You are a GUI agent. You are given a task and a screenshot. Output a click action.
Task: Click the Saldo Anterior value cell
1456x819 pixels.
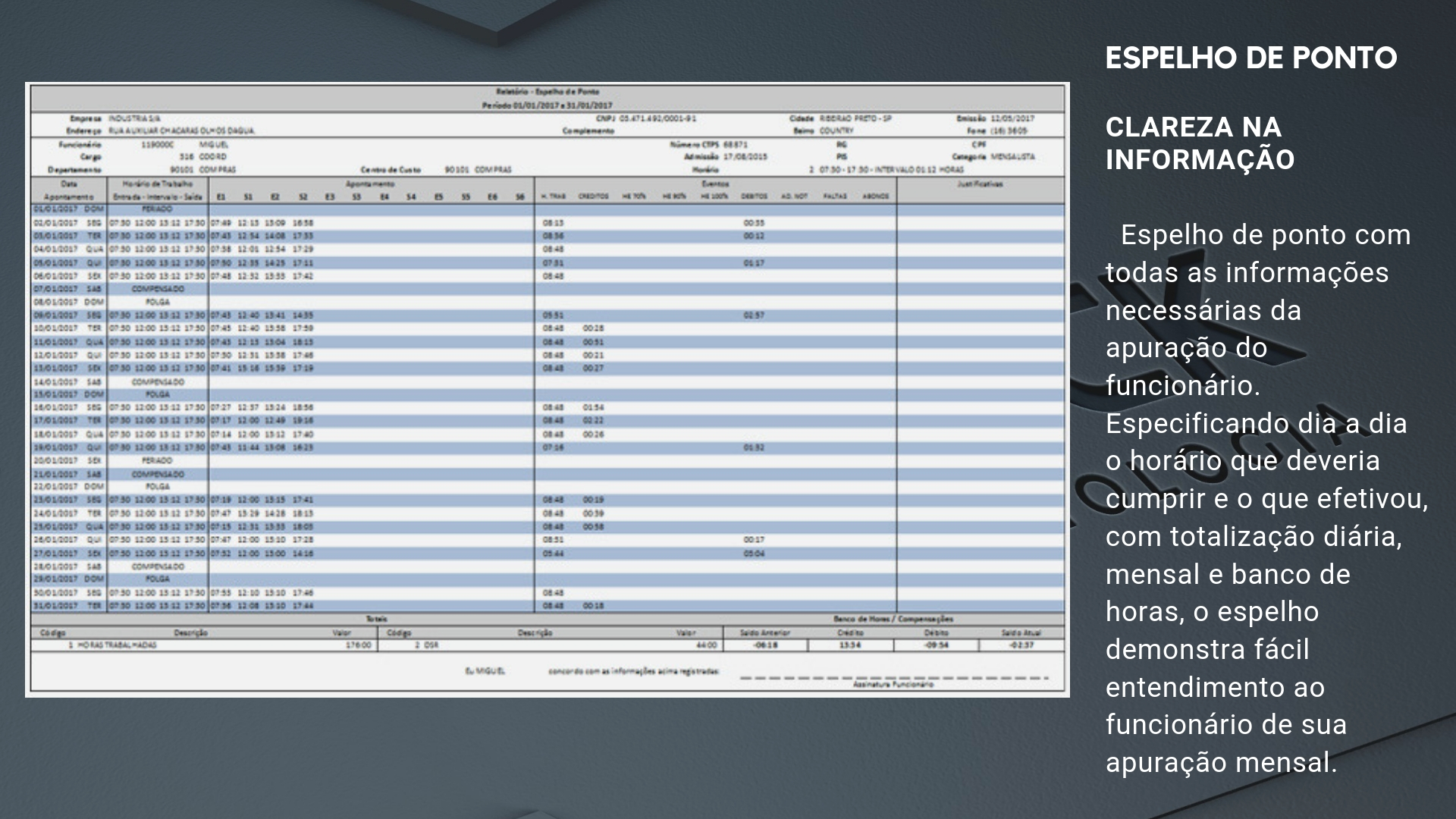pos(766,645)
